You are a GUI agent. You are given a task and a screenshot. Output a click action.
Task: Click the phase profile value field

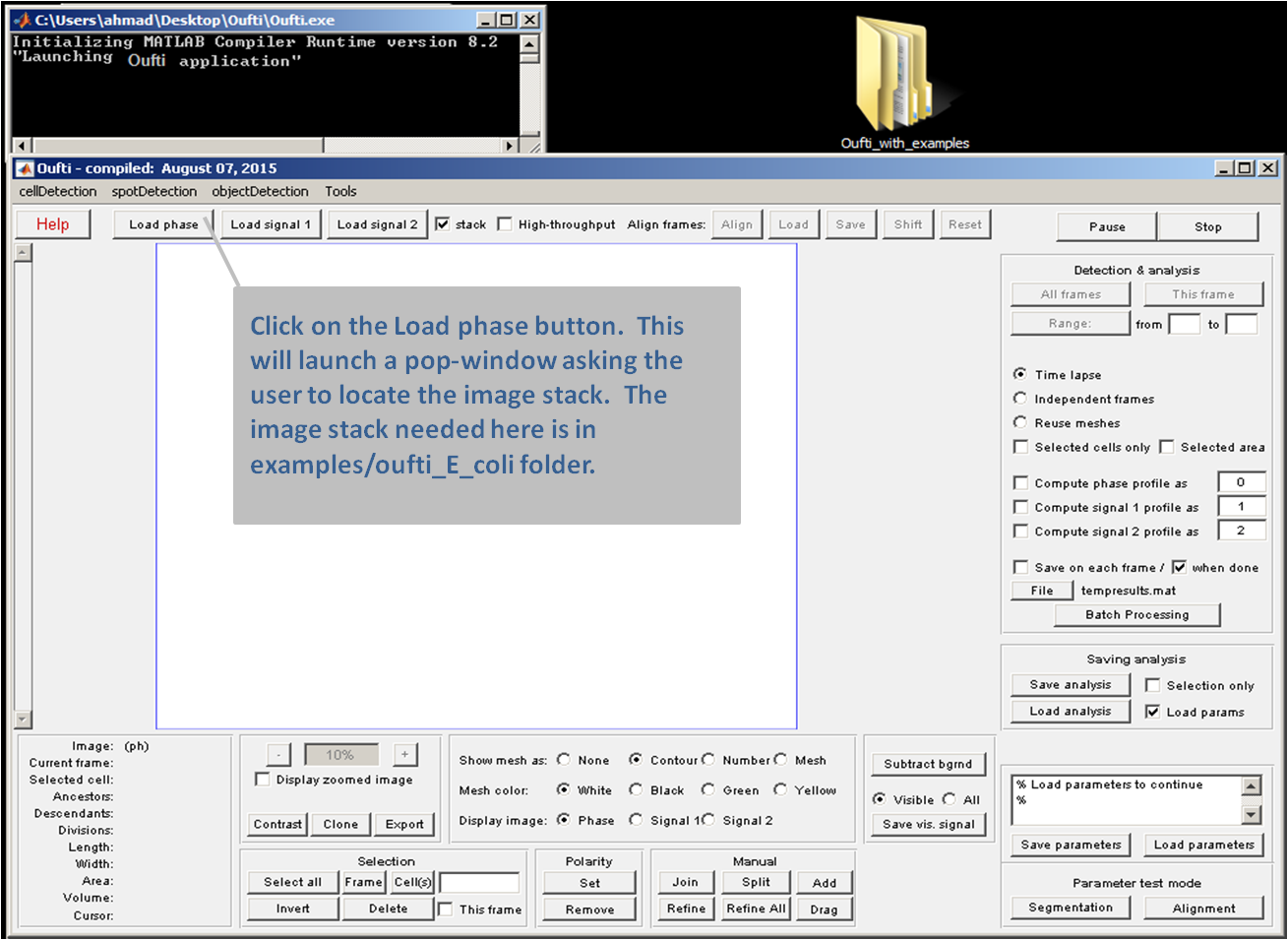point(1240,482)
